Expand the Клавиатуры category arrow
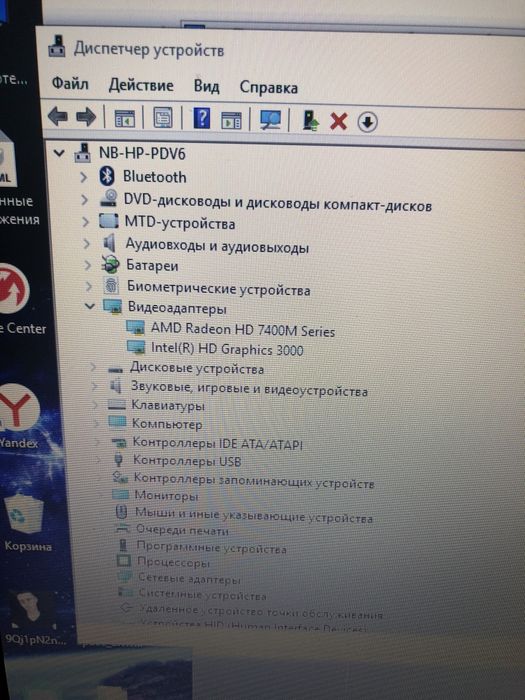This screenshot has height=700, width=525. coord(95,405)
